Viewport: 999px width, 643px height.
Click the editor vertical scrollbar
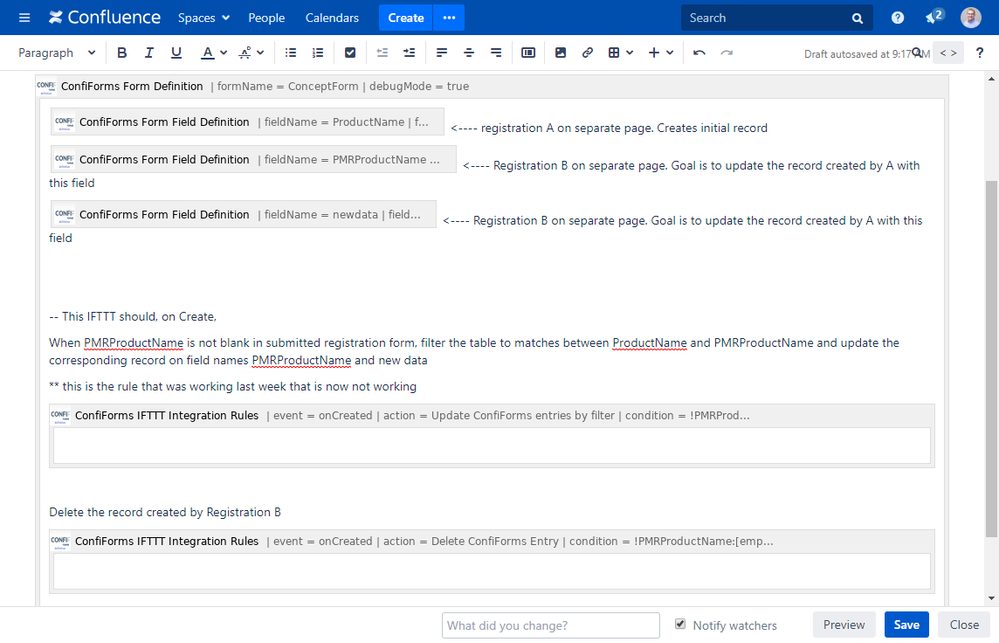pyautogui.click(x=991, y=358)
